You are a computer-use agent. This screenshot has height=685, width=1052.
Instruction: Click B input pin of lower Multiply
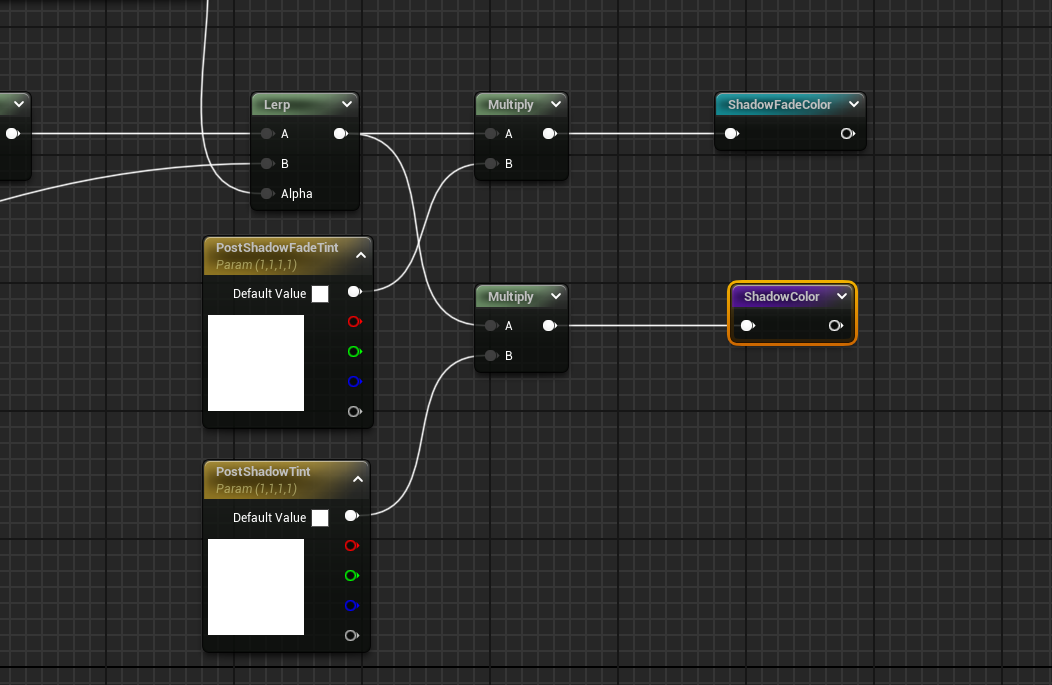(x=491, y=356)
